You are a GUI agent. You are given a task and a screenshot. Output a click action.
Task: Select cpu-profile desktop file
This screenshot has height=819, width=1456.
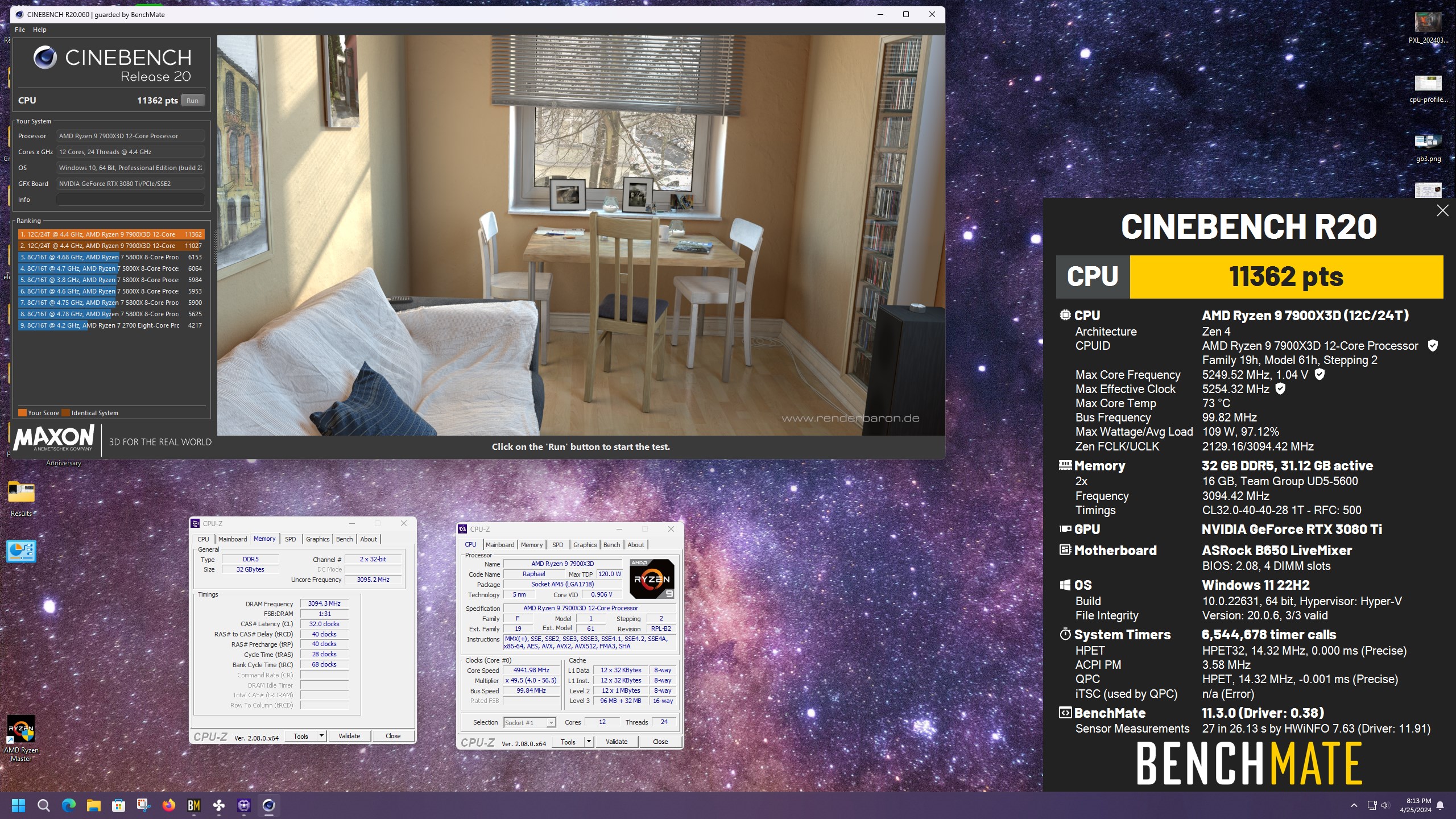point(1428,89)
